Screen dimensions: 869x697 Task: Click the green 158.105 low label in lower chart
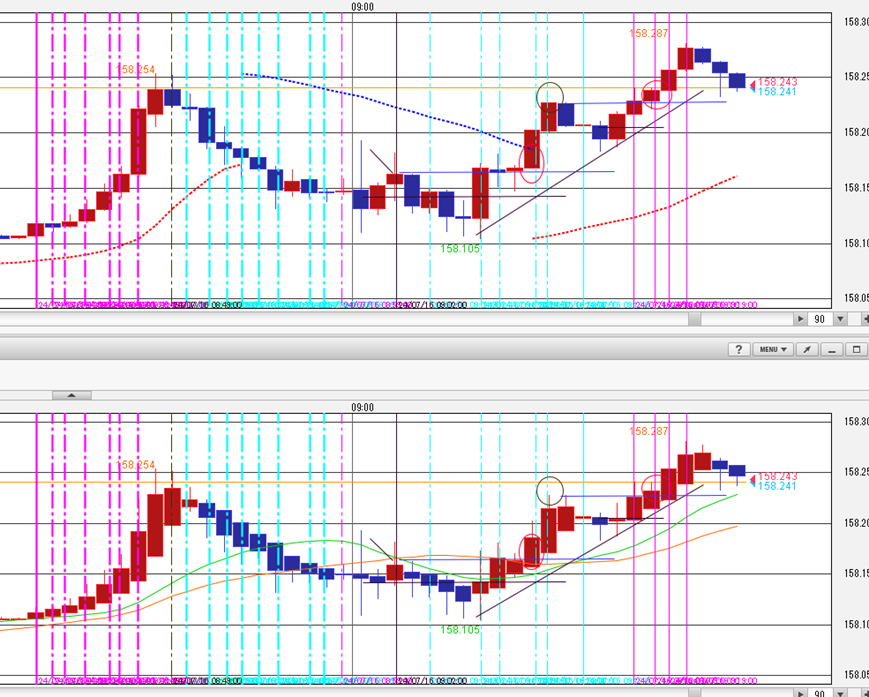pyautogui.click(x=460, y=630)
